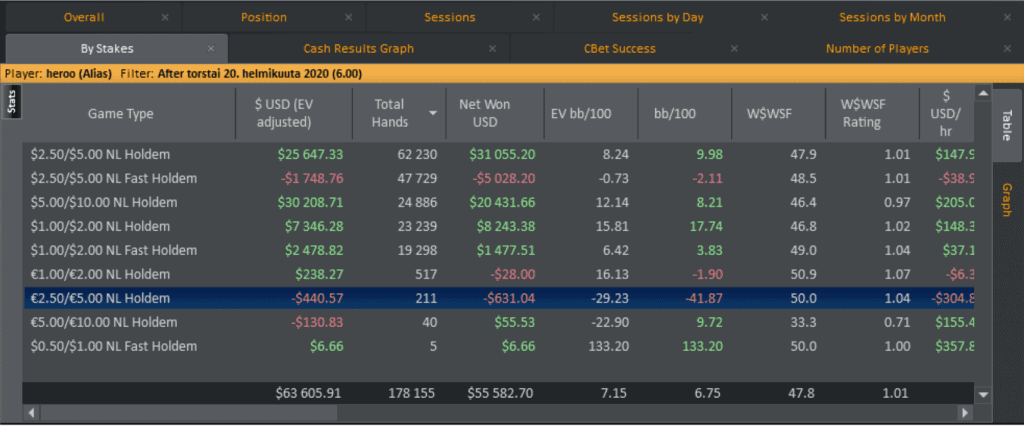The height and width of the screenshot is (426, 1024).
Task: Close the Sessions by Month tab
Action: click(1008, 18)
